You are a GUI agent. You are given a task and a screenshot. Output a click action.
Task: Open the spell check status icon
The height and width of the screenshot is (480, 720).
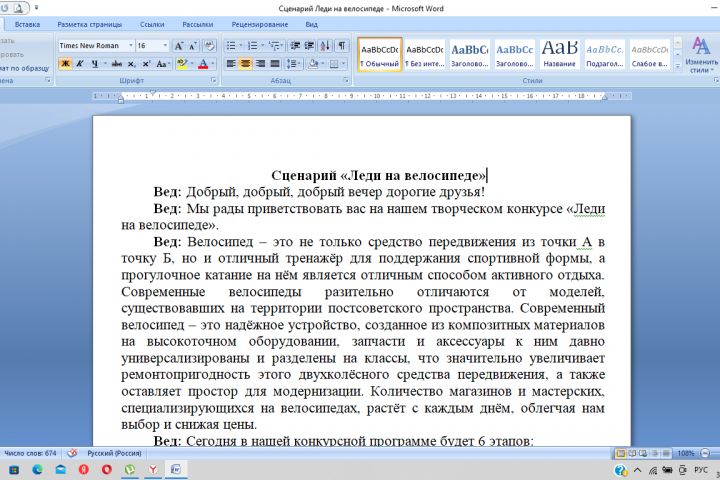(72, 453)
